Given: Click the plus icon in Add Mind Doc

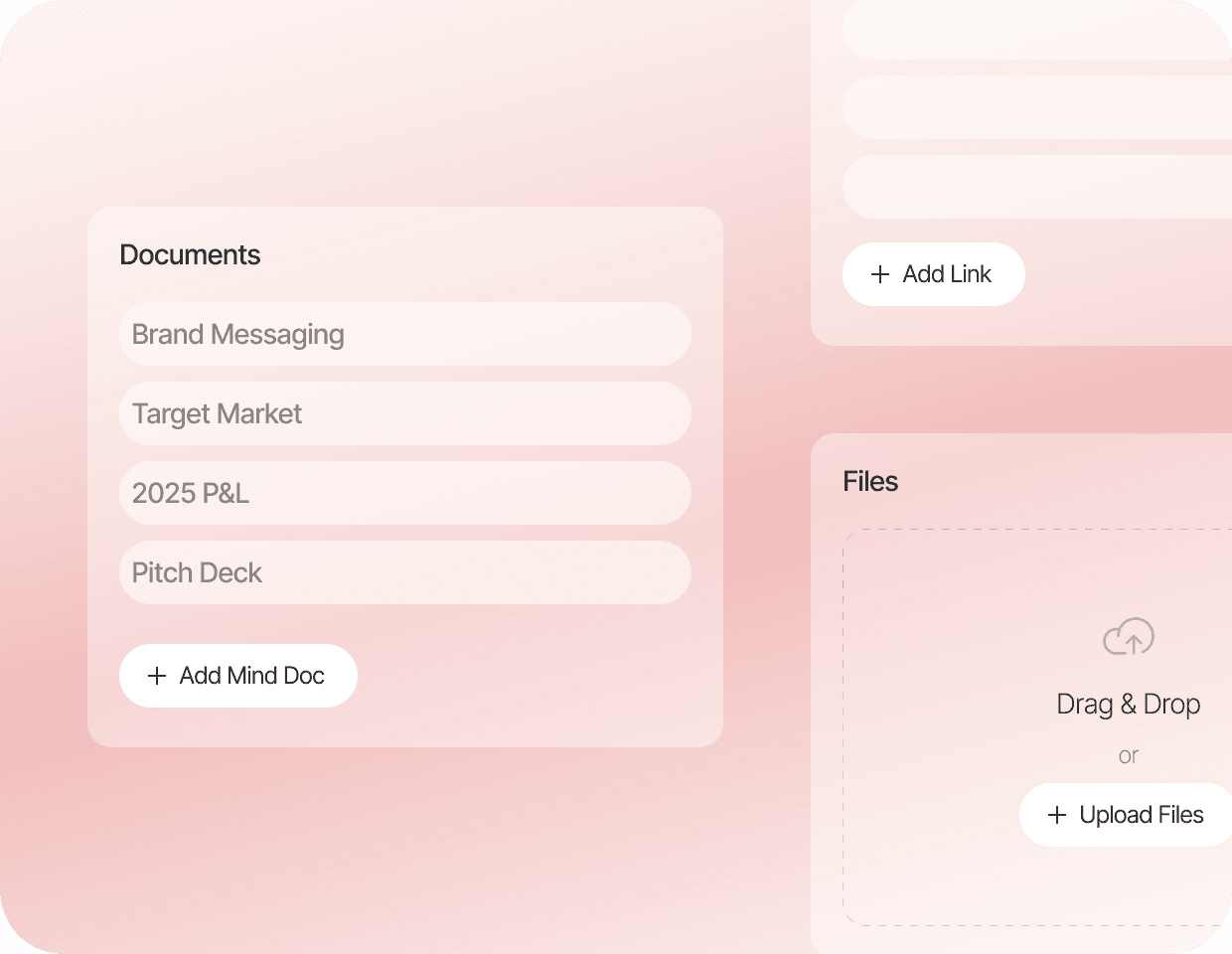Looking at the screenshot, I should pyautogui.click(x=157, y=676).
